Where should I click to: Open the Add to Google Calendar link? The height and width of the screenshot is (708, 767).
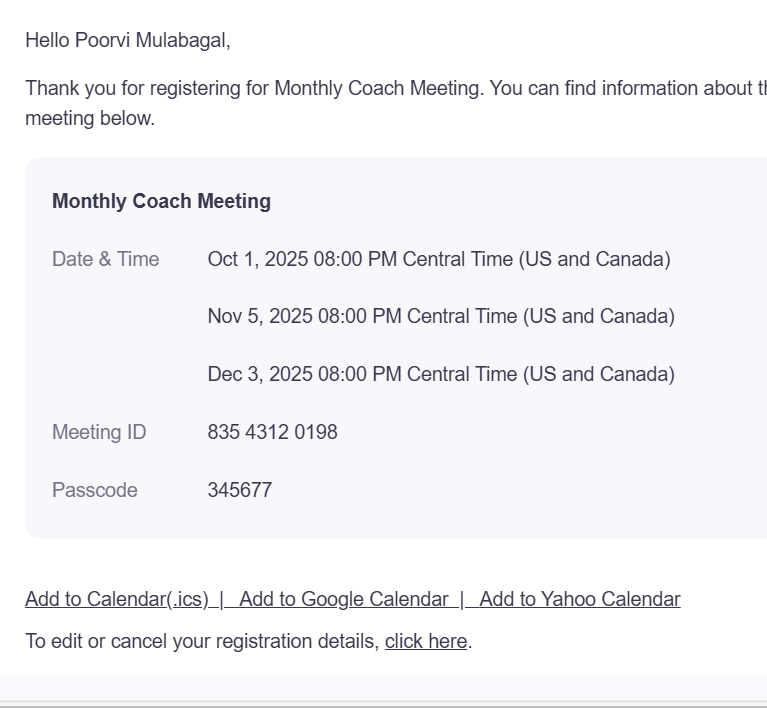344,599
